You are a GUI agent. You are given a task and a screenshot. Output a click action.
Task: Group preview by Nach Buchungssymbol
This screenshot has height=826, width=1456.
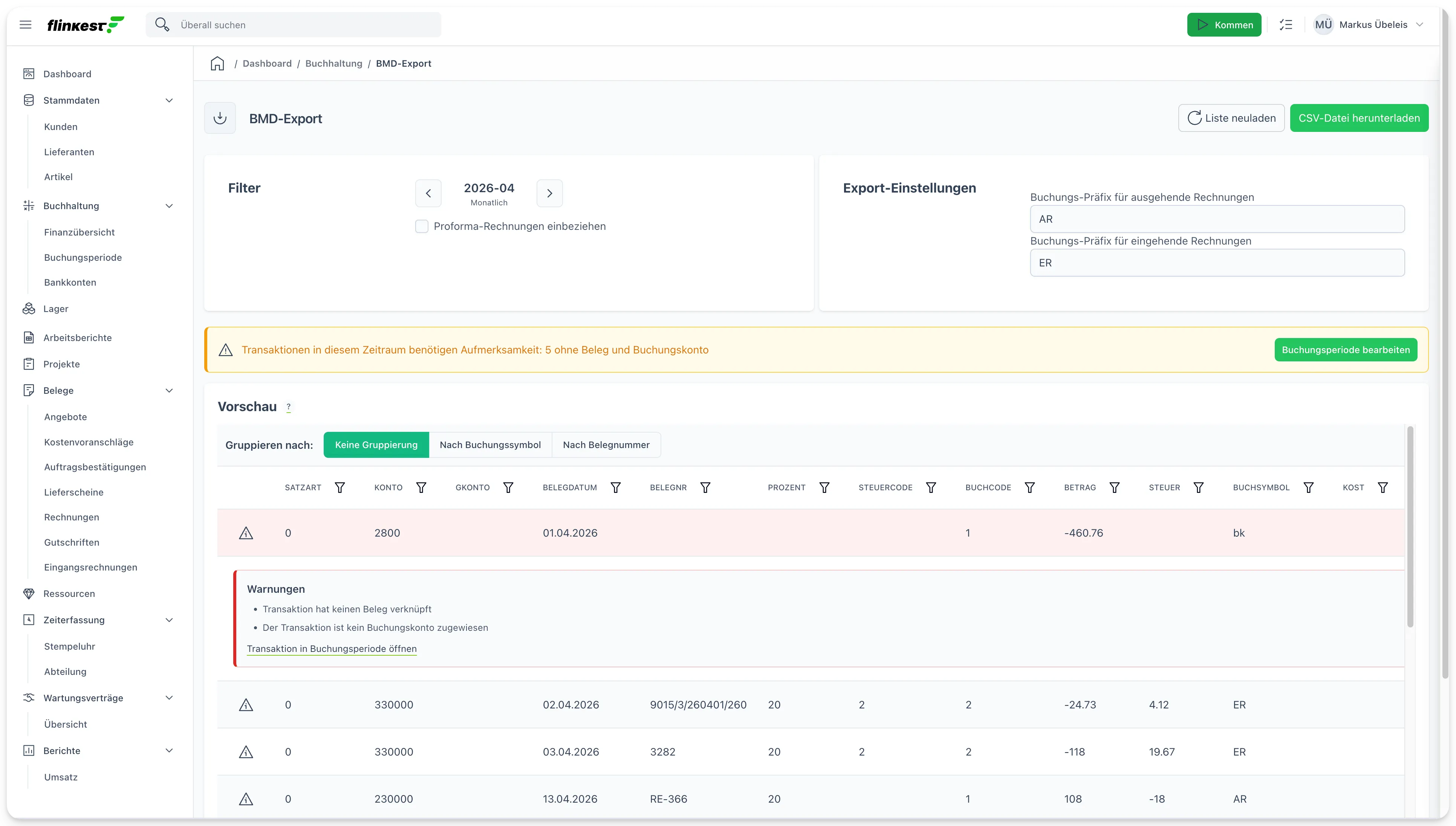click(490, 445)
